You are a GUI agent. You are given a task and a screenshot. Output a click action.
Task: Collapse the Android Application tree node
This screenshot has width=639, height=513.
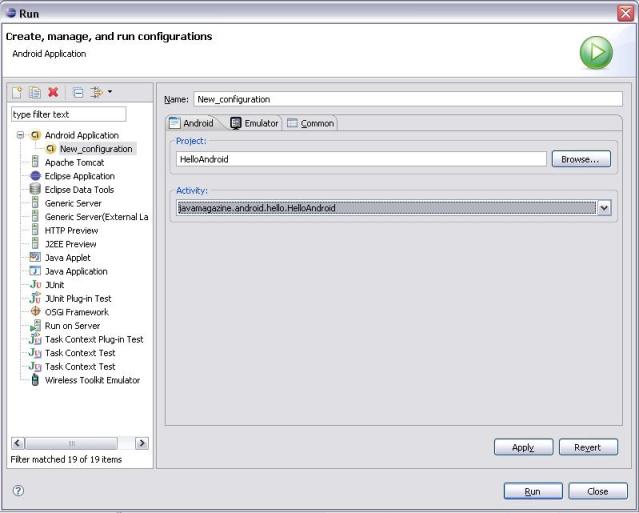pyautogui.click(x=20, y=135)
